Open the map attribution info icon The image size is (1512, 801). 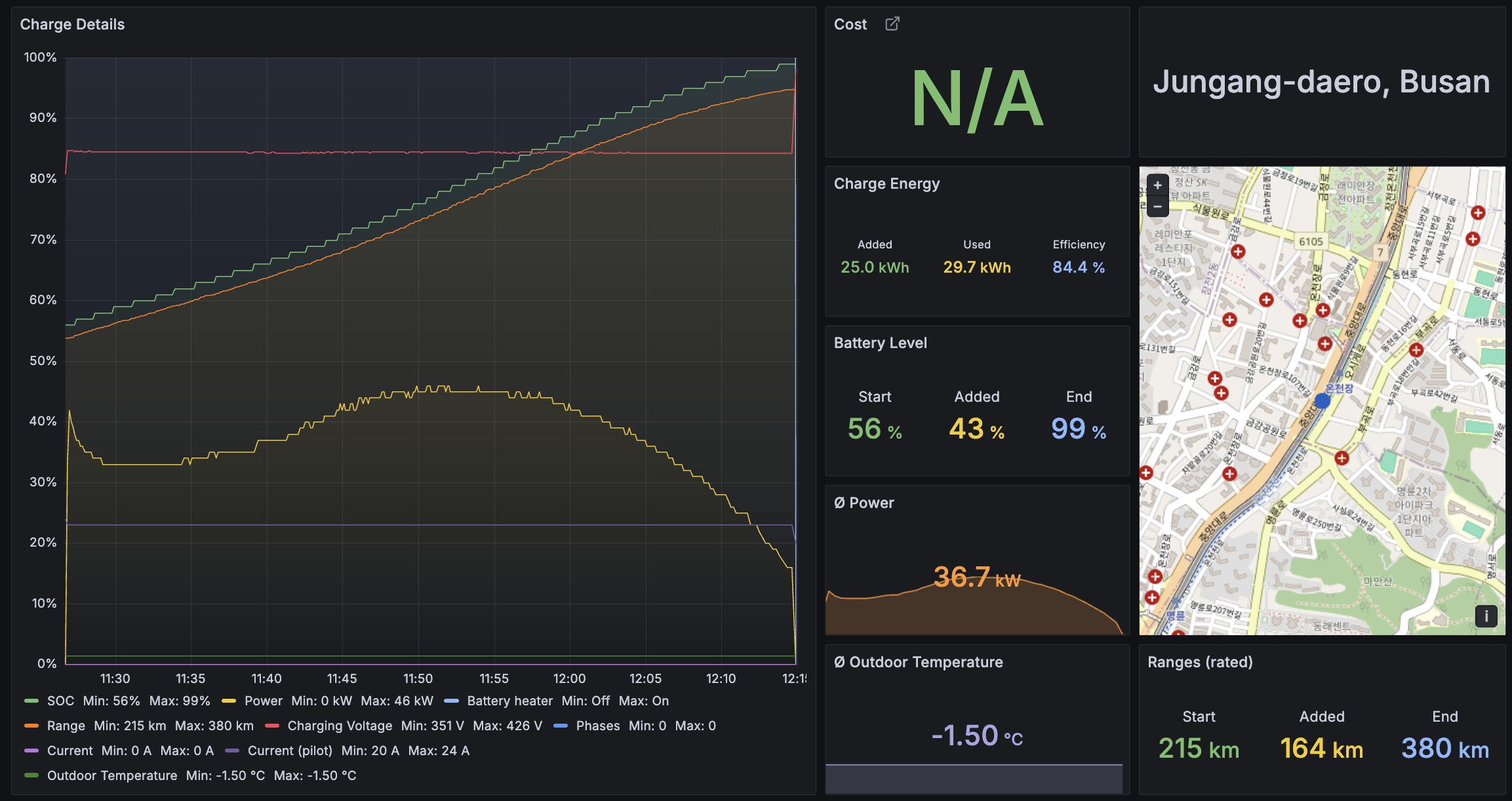(1486, 615)
